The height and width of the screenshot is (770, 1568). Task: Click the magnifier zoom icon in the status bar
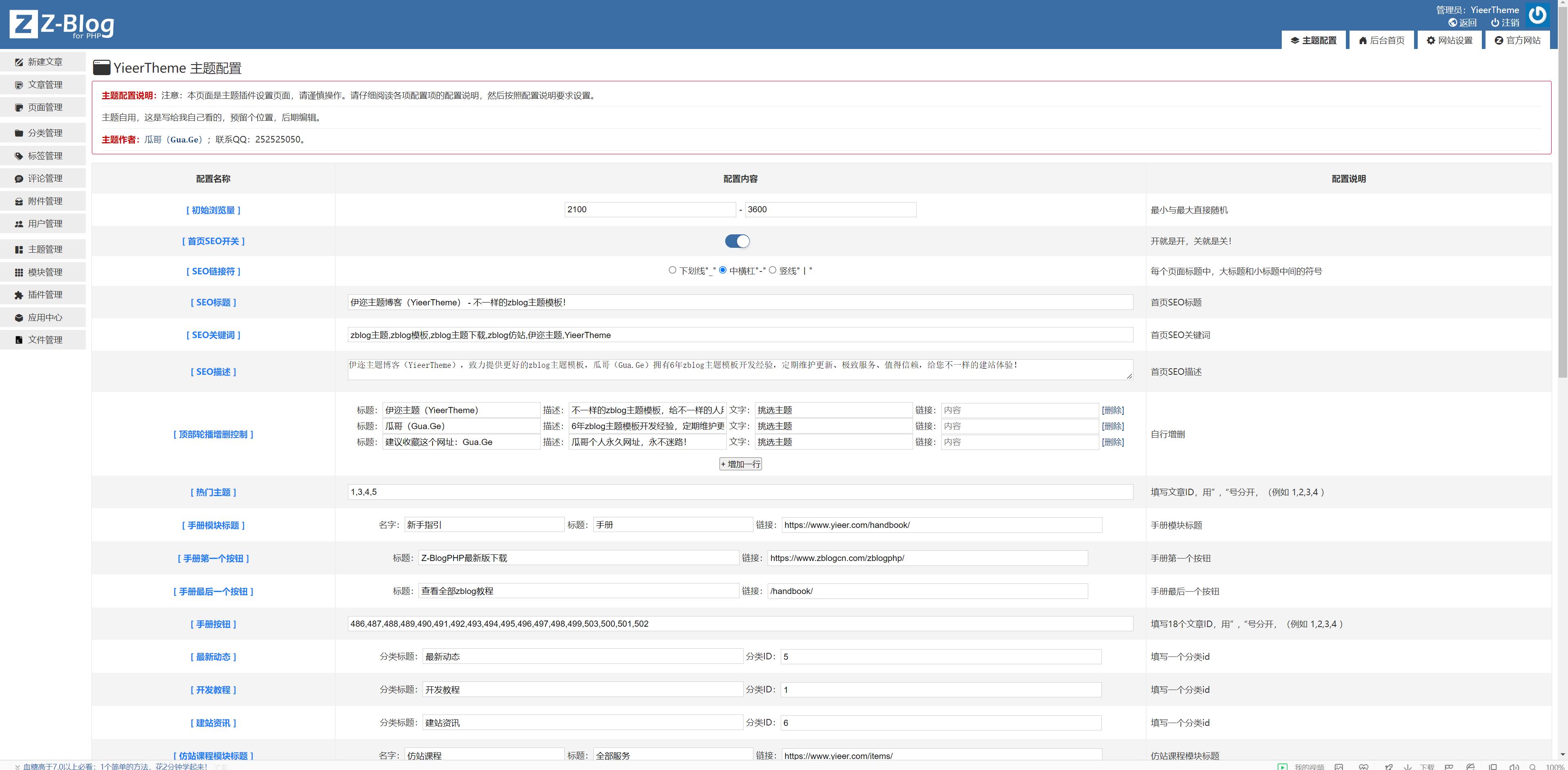[1532, 766]
